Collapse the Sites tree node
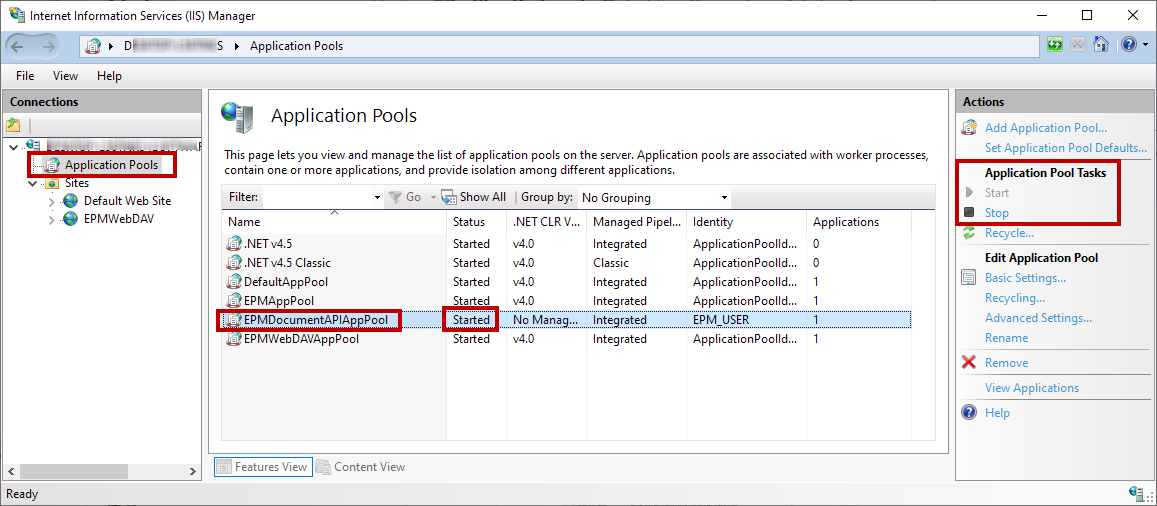Viewport: 1157px width, 506px height. point(34,184)
